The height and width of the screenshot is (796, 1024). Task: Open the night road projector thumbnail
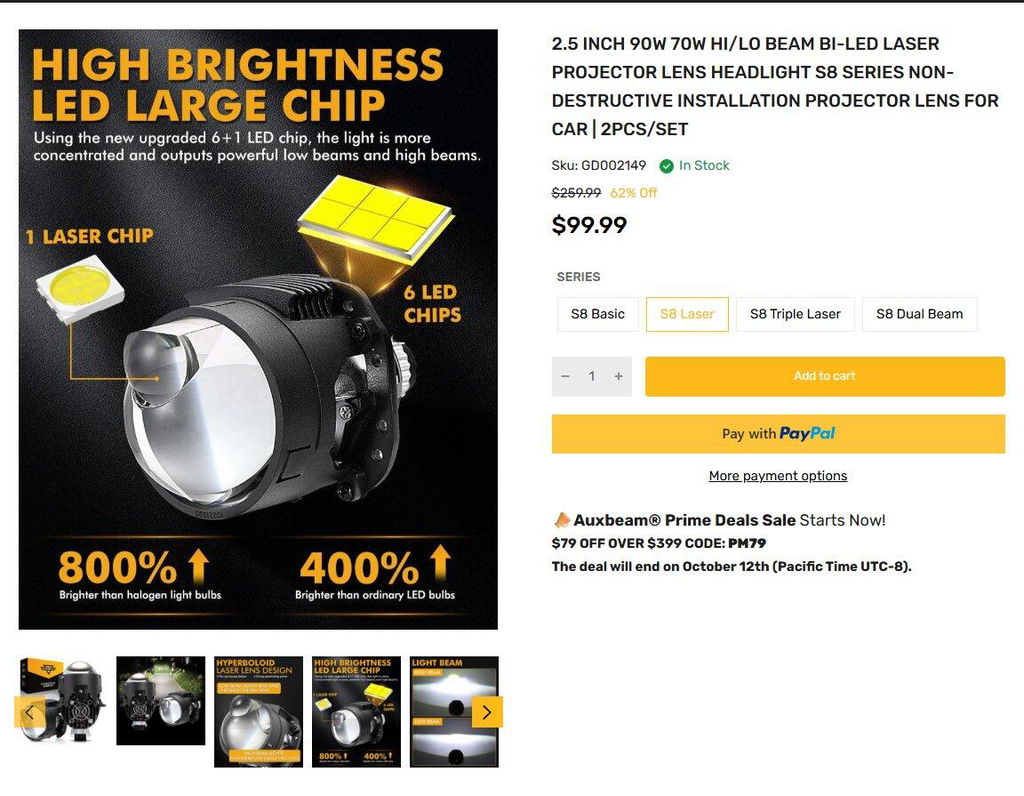click(161, 701)
